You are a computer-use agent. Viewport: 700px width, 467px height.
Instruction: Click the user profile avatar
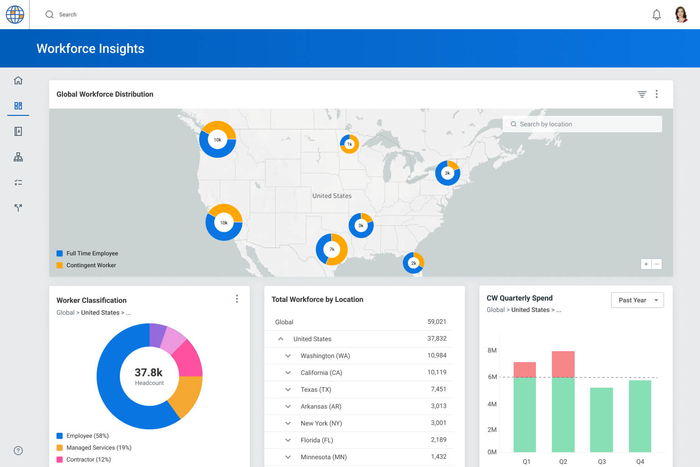[681, 15]
